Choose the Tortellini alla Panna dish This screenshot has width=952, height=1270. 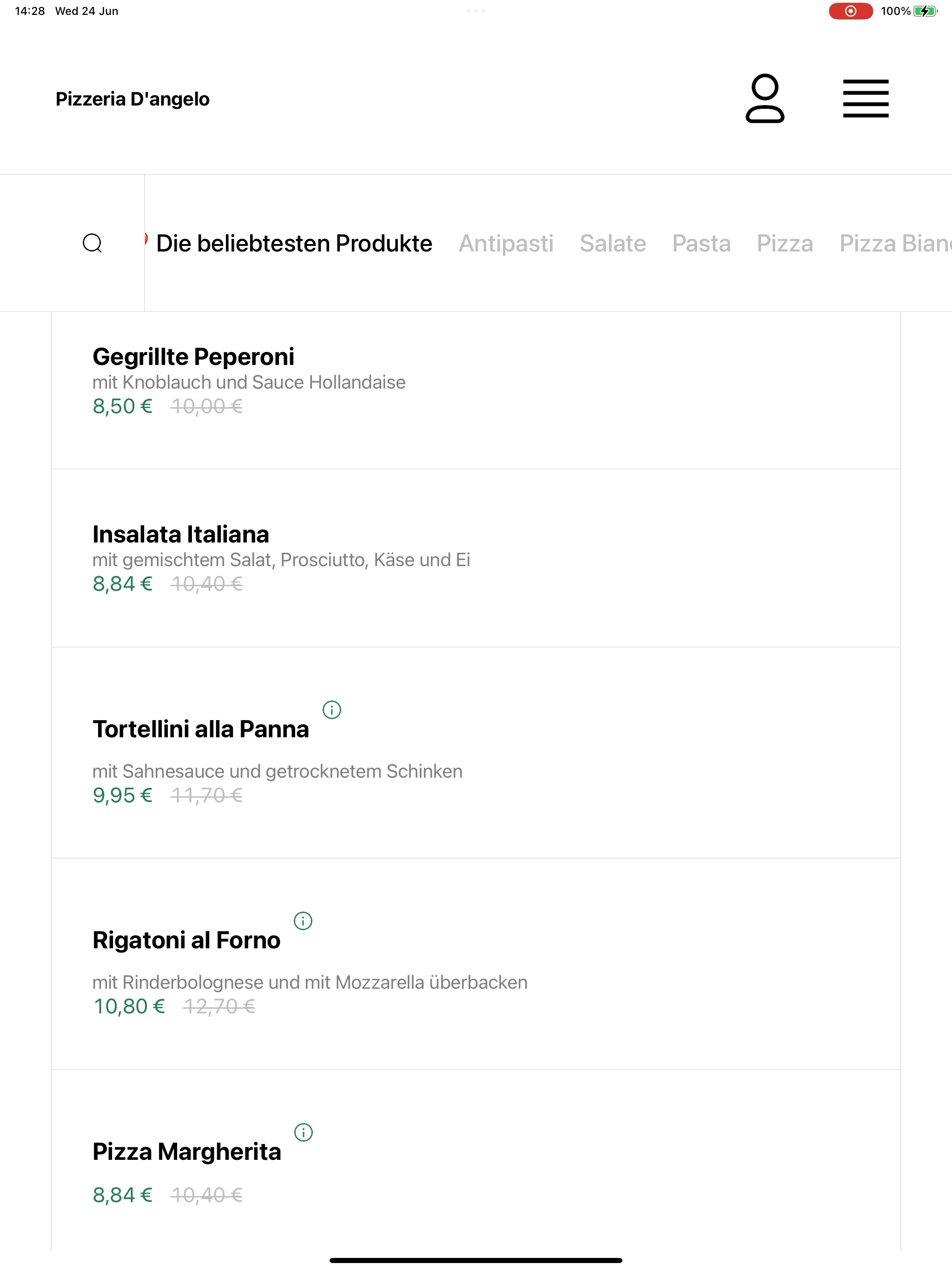[476, 753]
